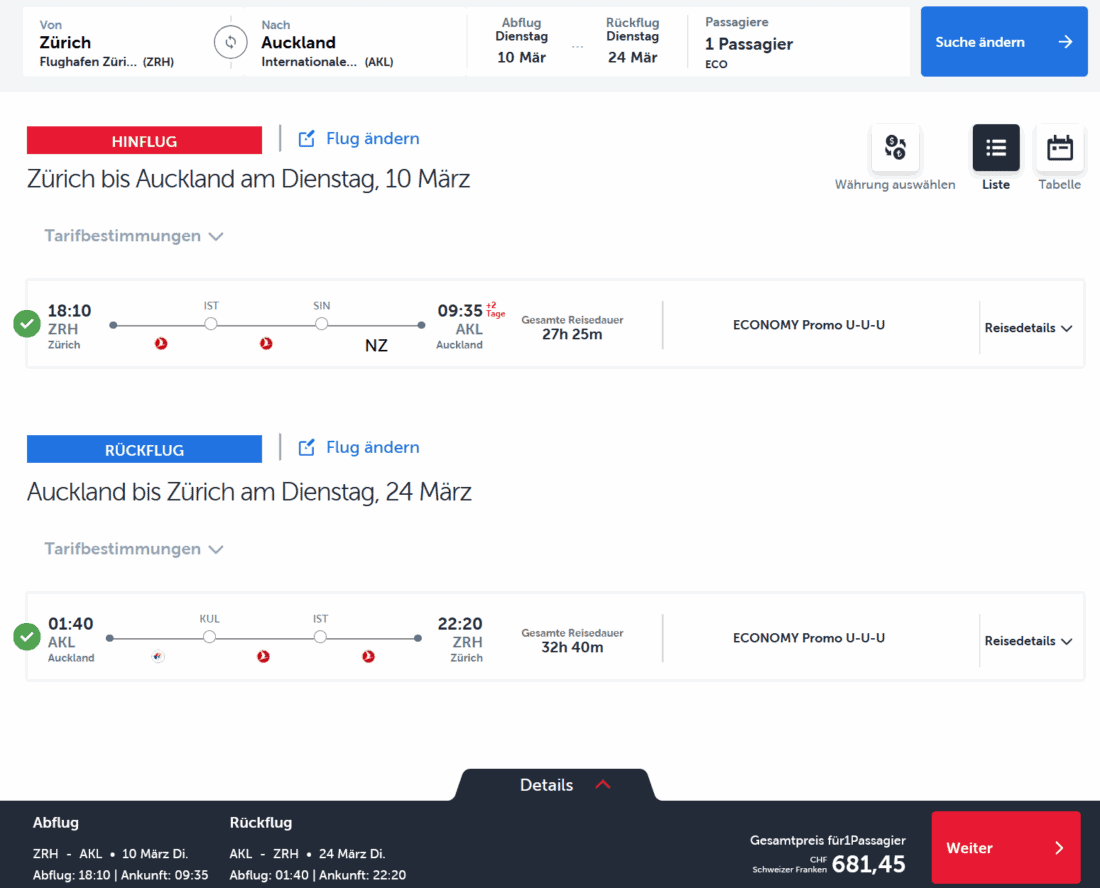Open the Abflug date field 10 Mär
The width and height of the screenshot is (1100, 888).
[x=521, y=43]
